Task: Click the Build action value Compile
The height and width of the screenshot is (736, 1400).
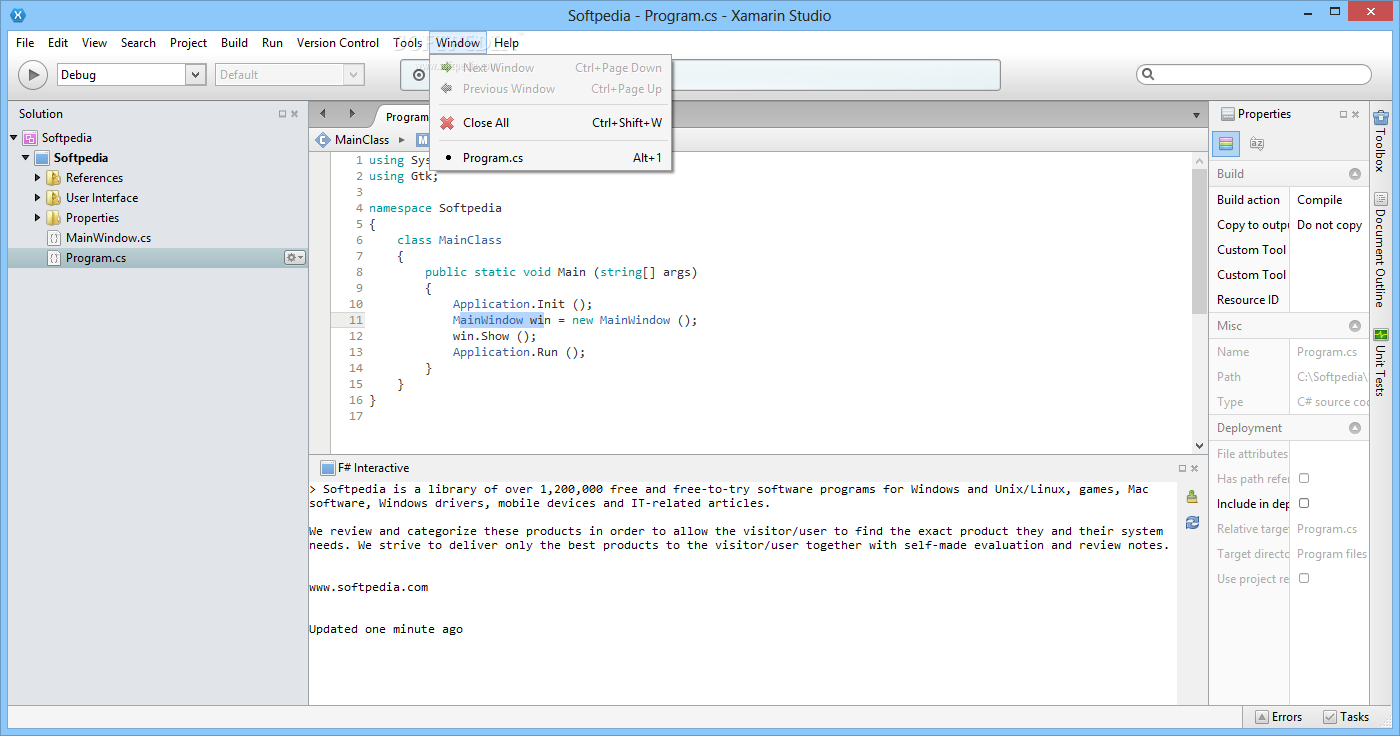Action: click(x=1319, y=200)
